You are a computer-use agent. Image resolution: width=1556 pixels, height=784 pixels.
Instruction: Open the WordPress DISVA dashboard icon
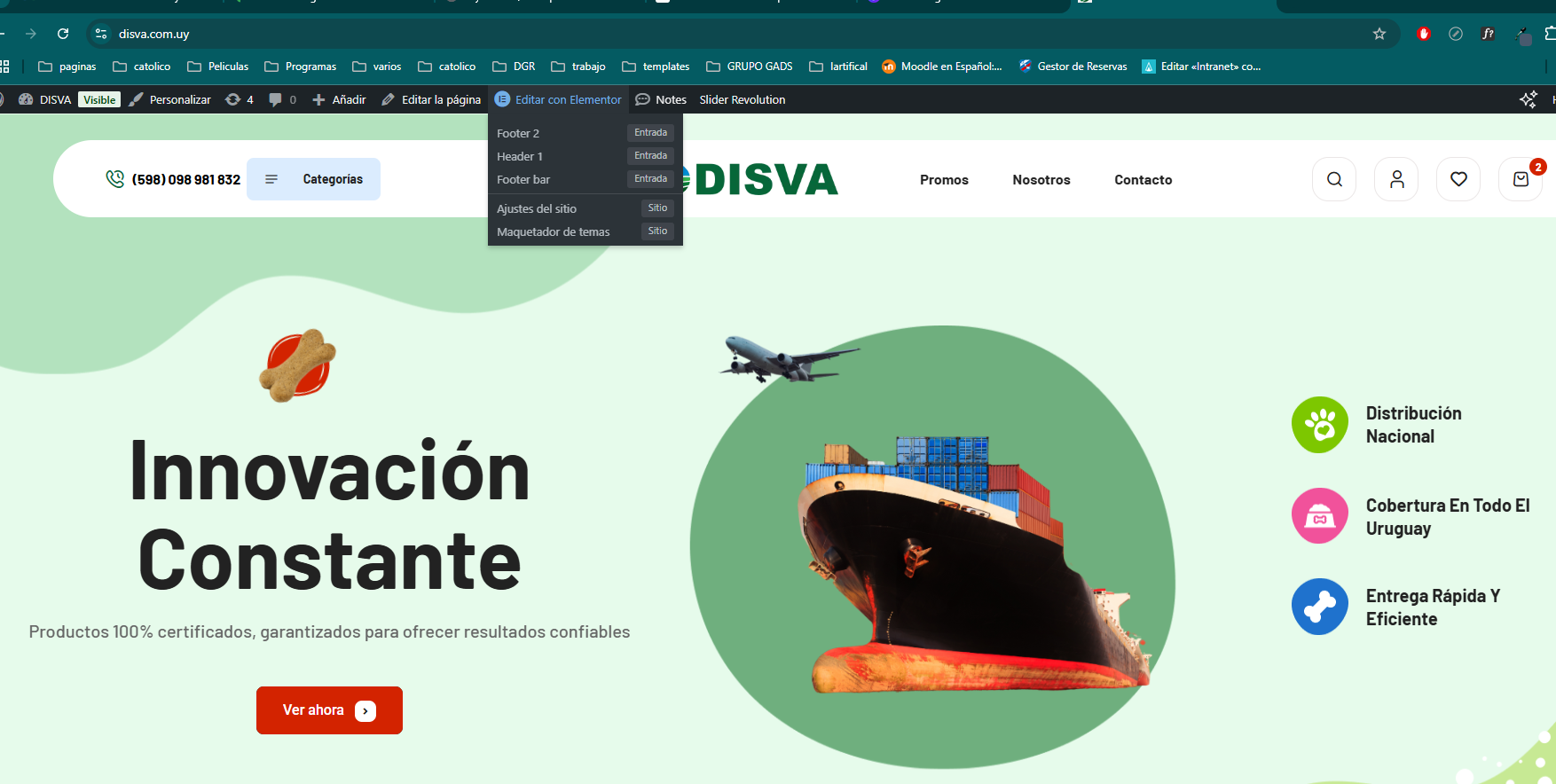[x=26, y=99]
